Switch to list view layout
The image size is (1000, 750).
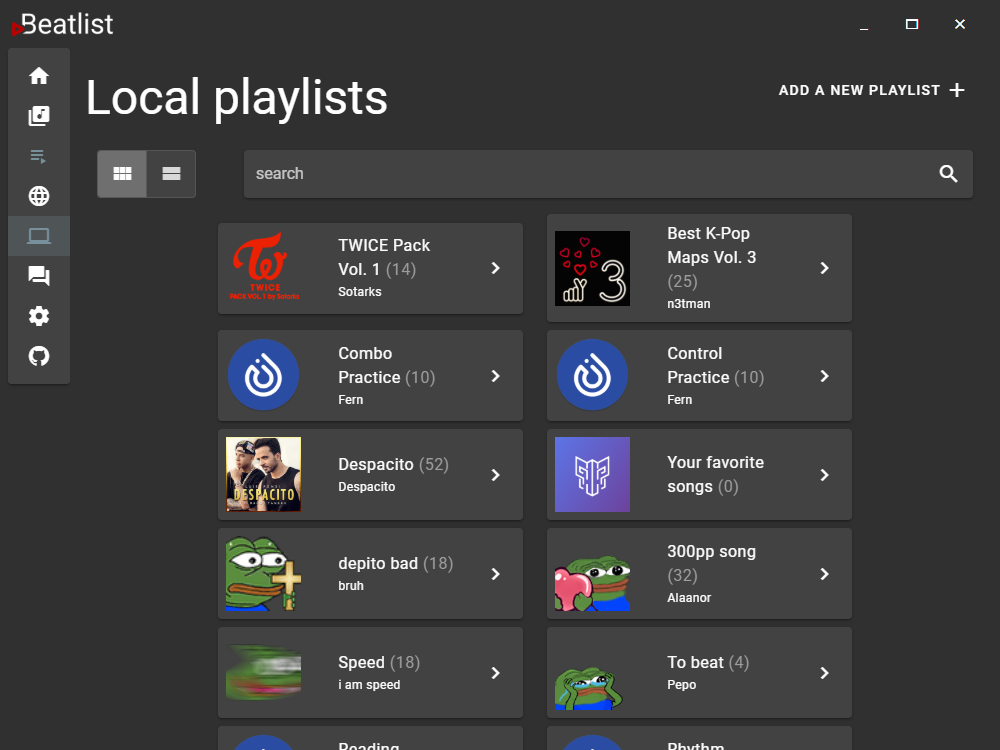tap(171, 173)
